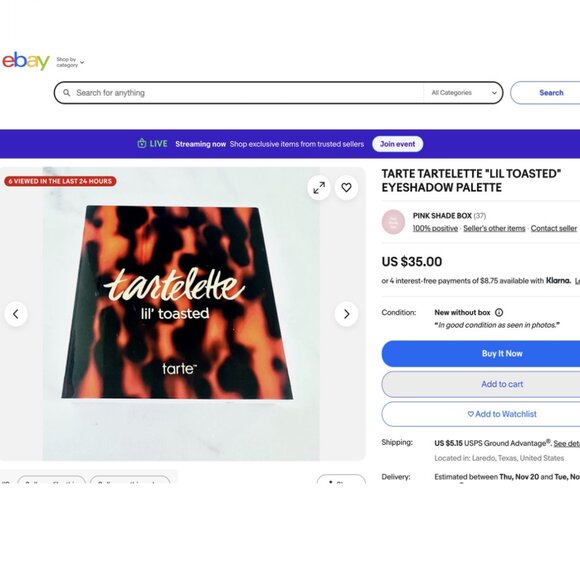The image size is (580, 580).
Task: Click the eBay Live shopping bag icon
Action: (142, 144)
